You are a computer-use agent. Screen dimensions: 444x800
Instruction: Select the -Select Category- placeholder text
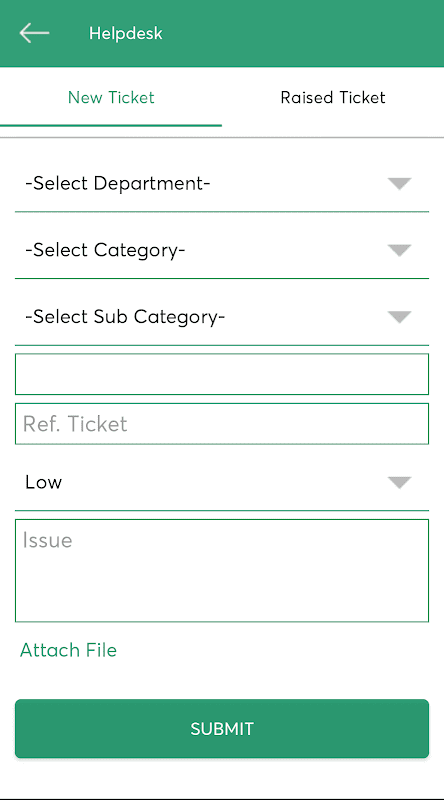(x=105, y=251)
